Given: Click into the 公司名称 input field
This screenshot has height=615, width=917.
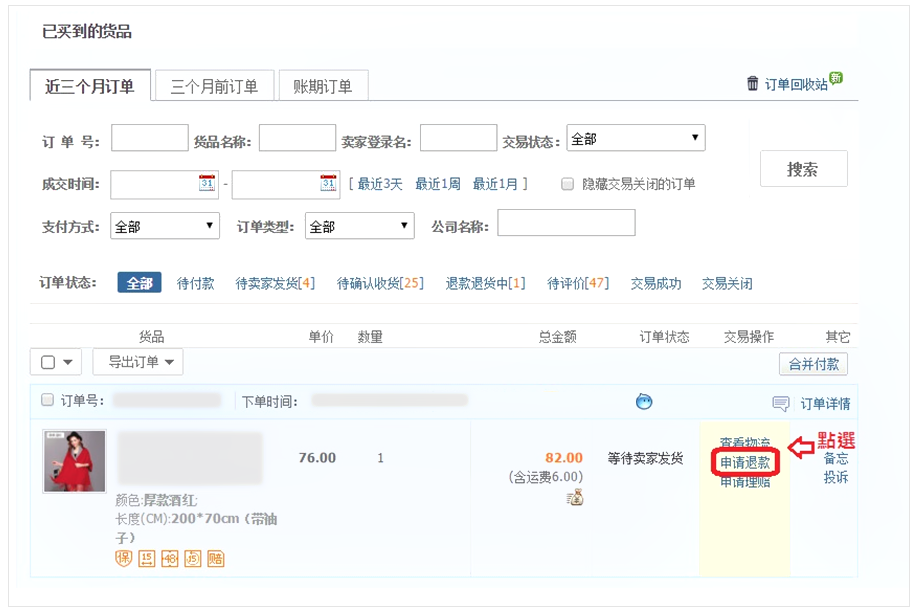Looking at the screenshot, I should coord(566,224).
